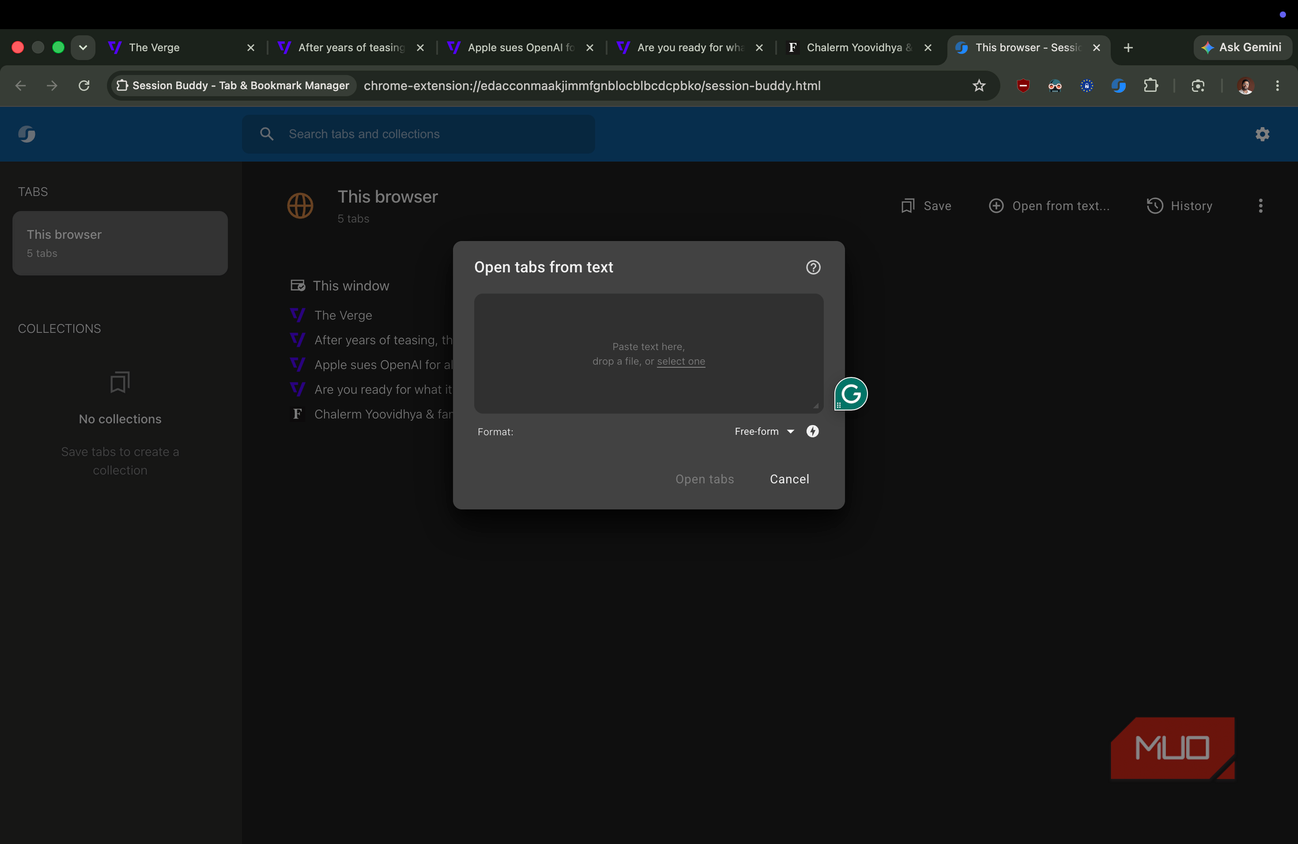Bookmark this page with the star icon
1298x844 pixels.
point(979,86)
